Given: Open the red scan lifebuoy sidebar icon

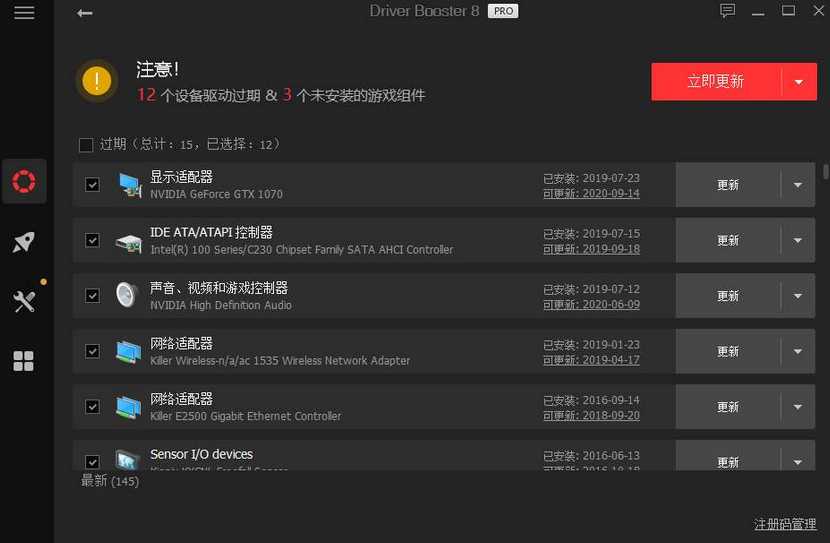Looking at the screenshot, I should (24, 181).
